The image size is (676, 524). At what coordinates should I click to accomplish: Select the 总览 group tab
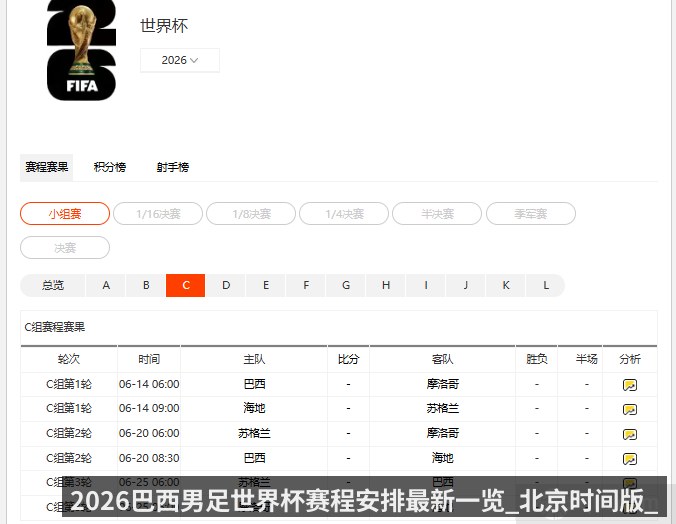[x=53, y=286]
